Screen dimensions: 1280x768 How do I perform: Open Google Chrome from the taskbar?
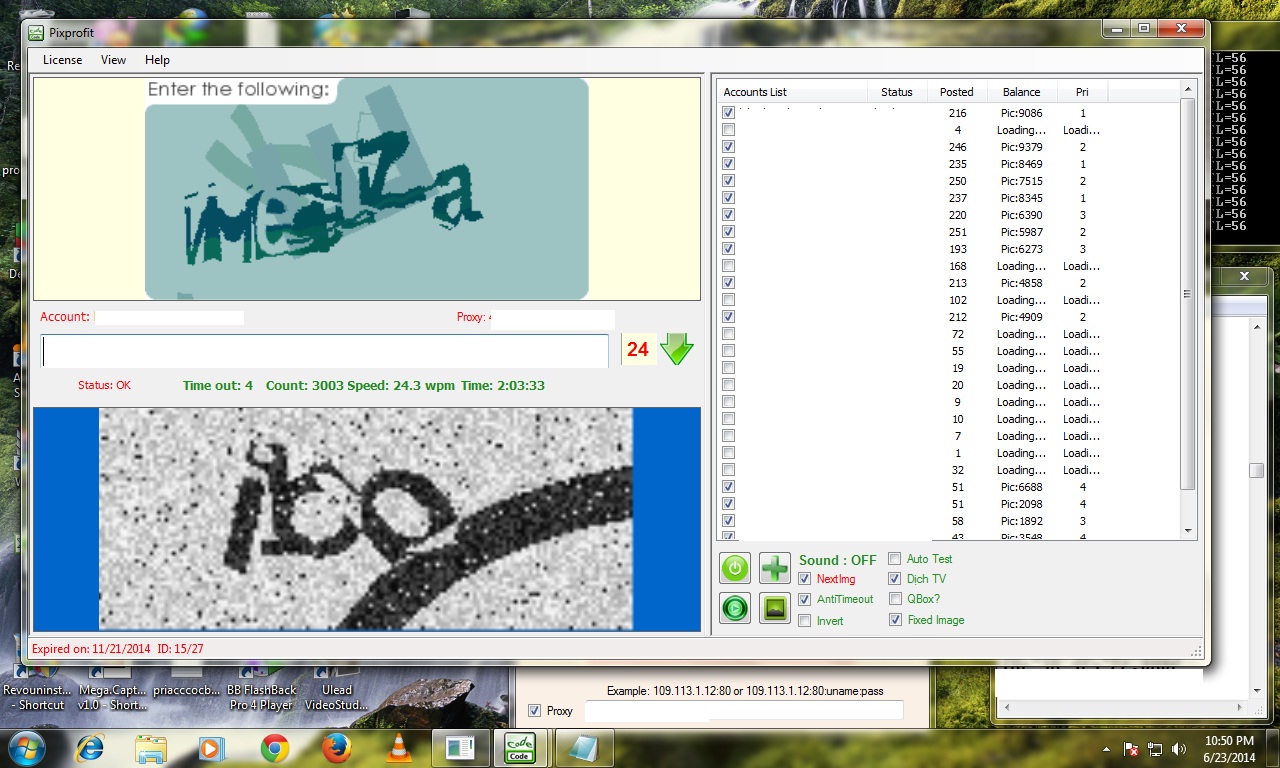pyautogui.click(x=275, y=748)
